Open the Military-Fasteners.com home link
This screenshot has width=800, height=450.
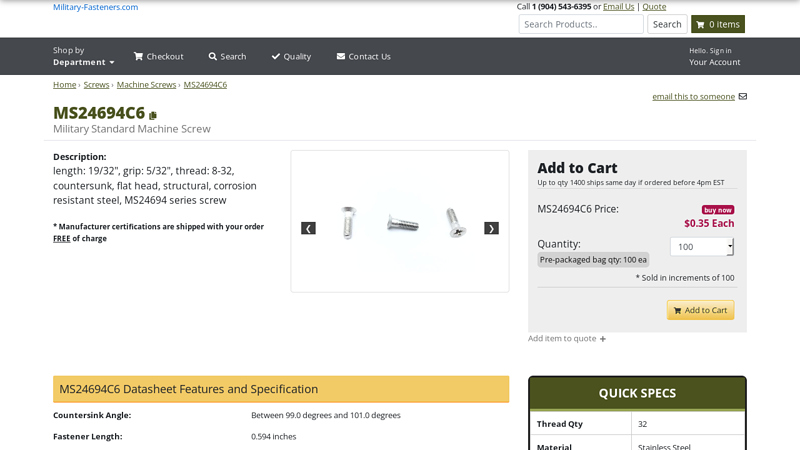pos(95,7)
